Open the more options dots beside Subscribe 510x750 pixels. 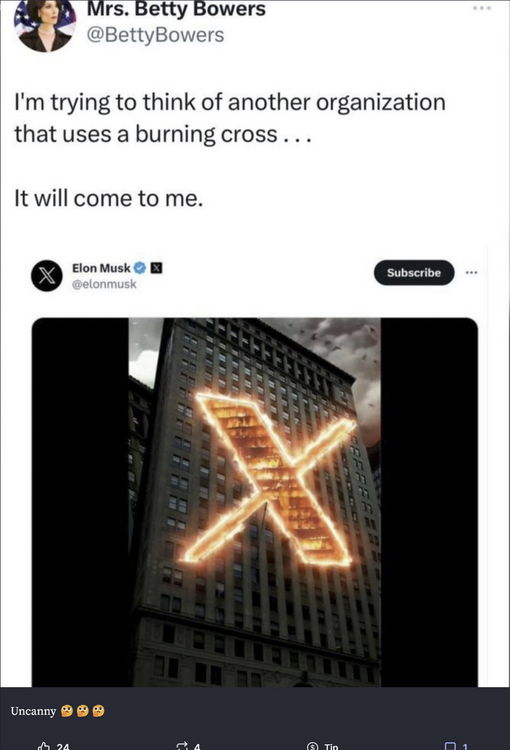(471, 273)
